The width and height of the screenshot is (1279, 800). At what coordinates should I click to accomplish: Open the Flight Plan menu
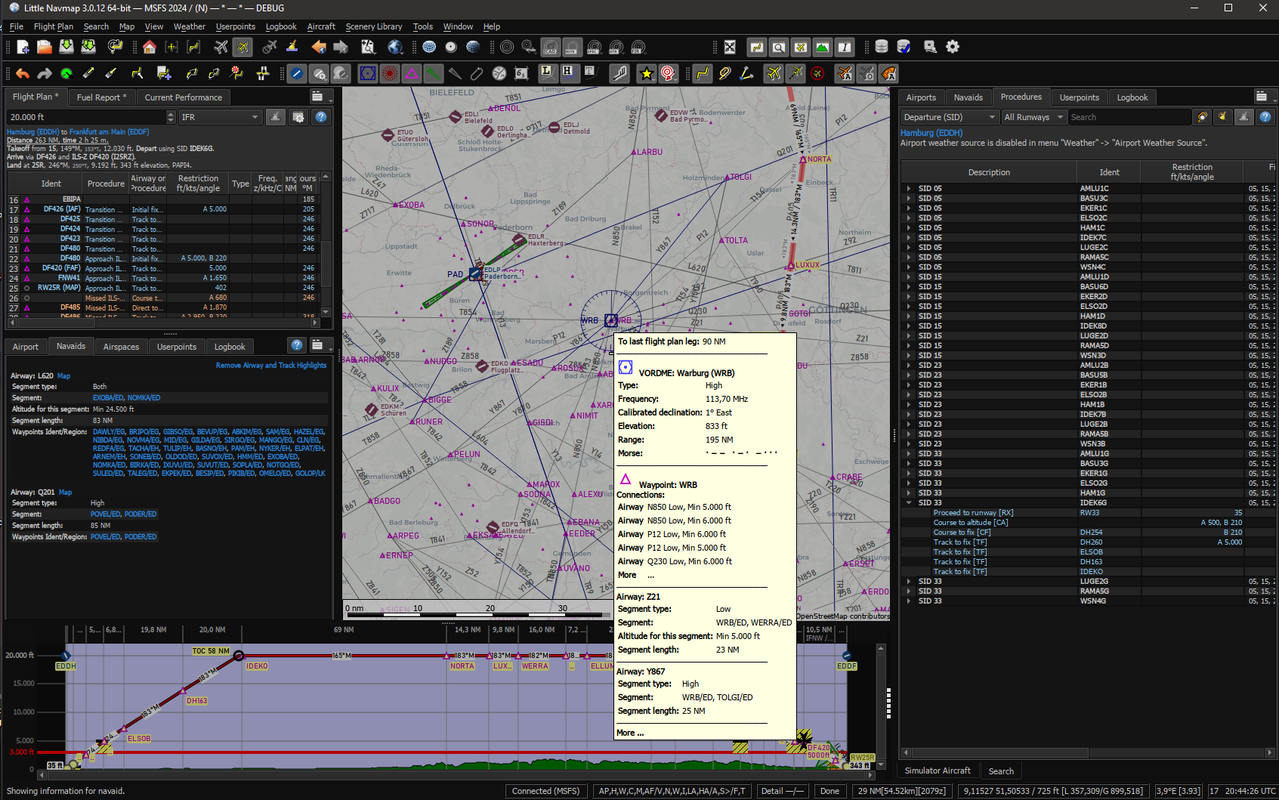point(53,26)
